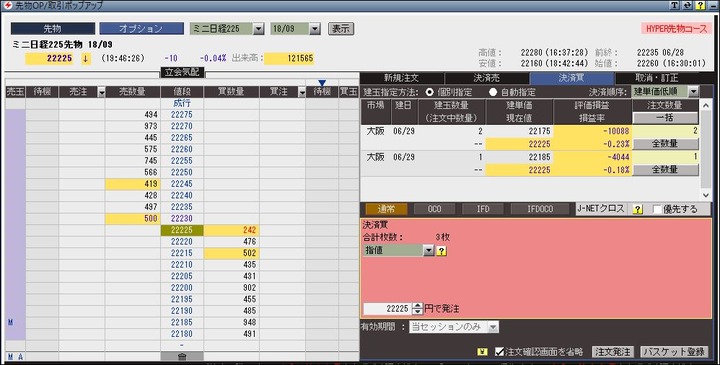
Task: Click the M marker beside price 22185
Action: (x=10, y=322)
